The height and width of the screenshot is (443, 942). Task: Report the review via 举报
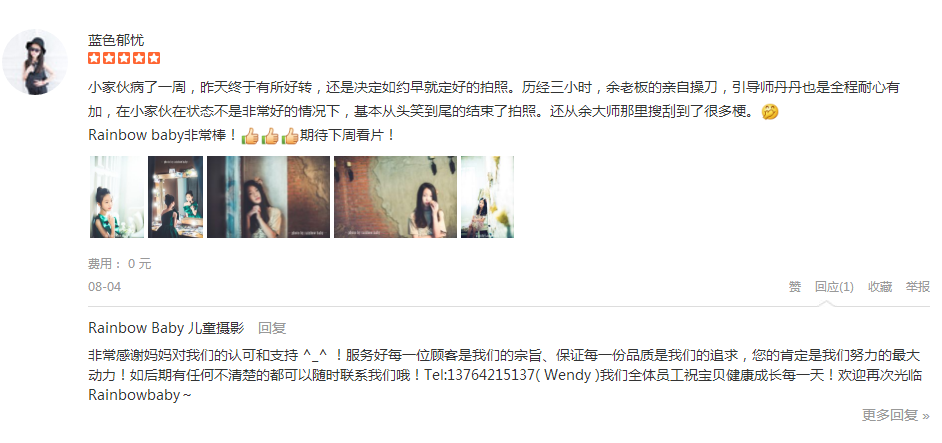[x=918, y=287]
